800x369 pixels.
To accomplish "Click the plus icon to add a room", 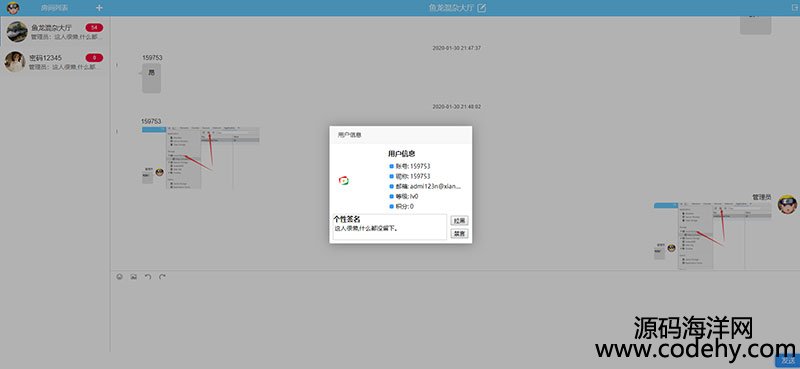I will tap(99, 8).
